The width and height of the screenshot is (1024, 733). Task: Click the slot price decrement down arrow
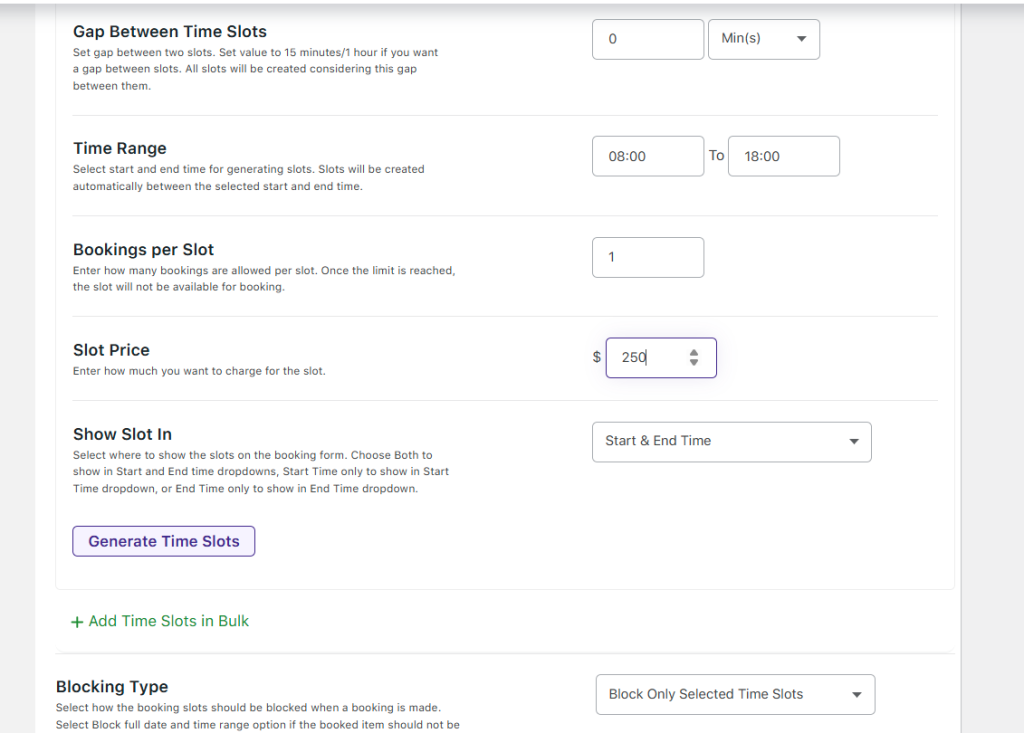click(x=694, y=363)
